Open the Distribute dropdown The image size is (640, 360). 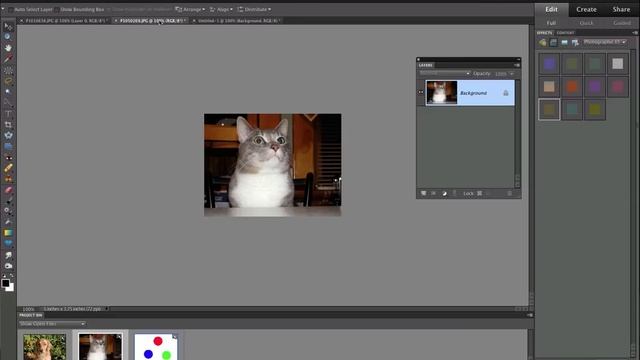pyautogui.click(x=254, y=9)
